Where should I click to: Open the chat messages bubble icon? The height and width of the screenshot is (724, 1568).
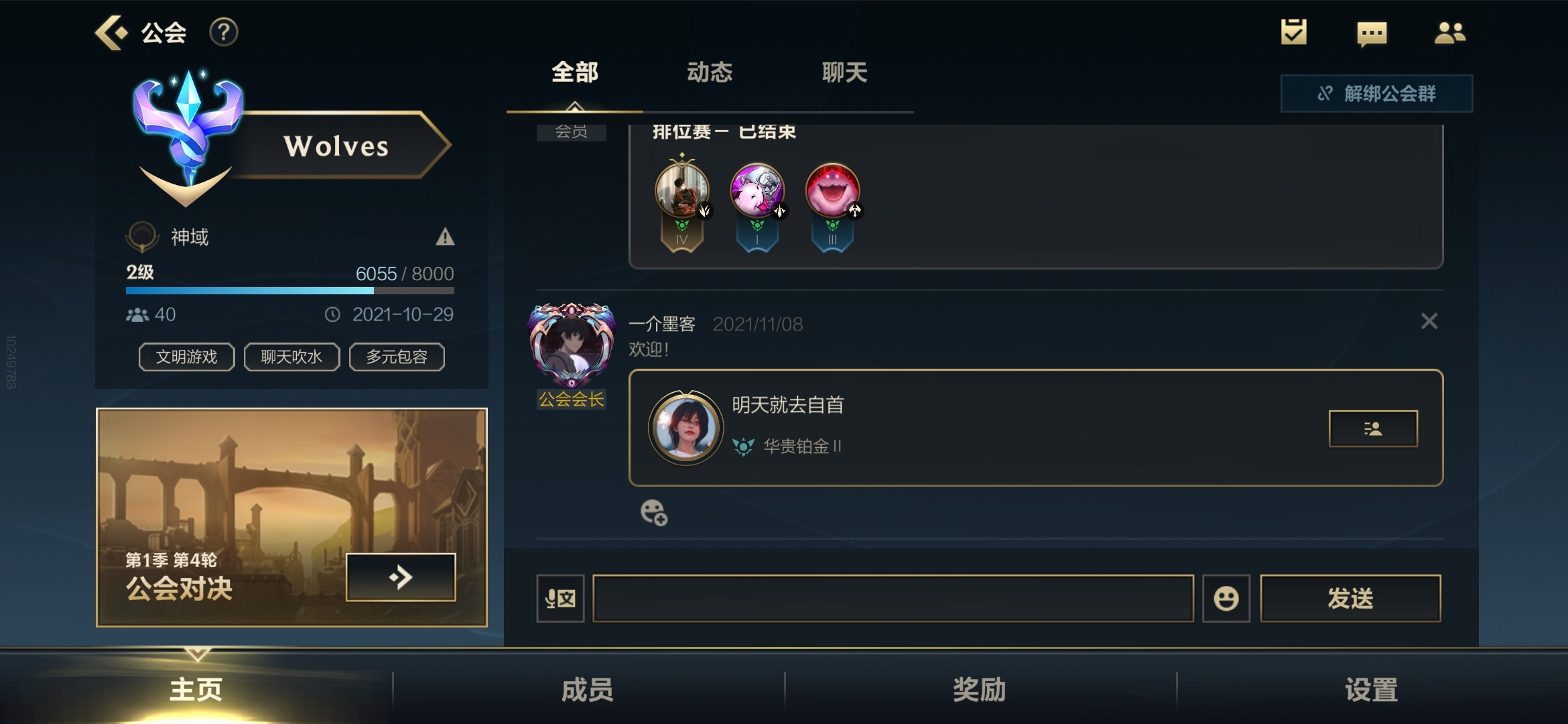pyautogui.click(x=1372, y=33)
